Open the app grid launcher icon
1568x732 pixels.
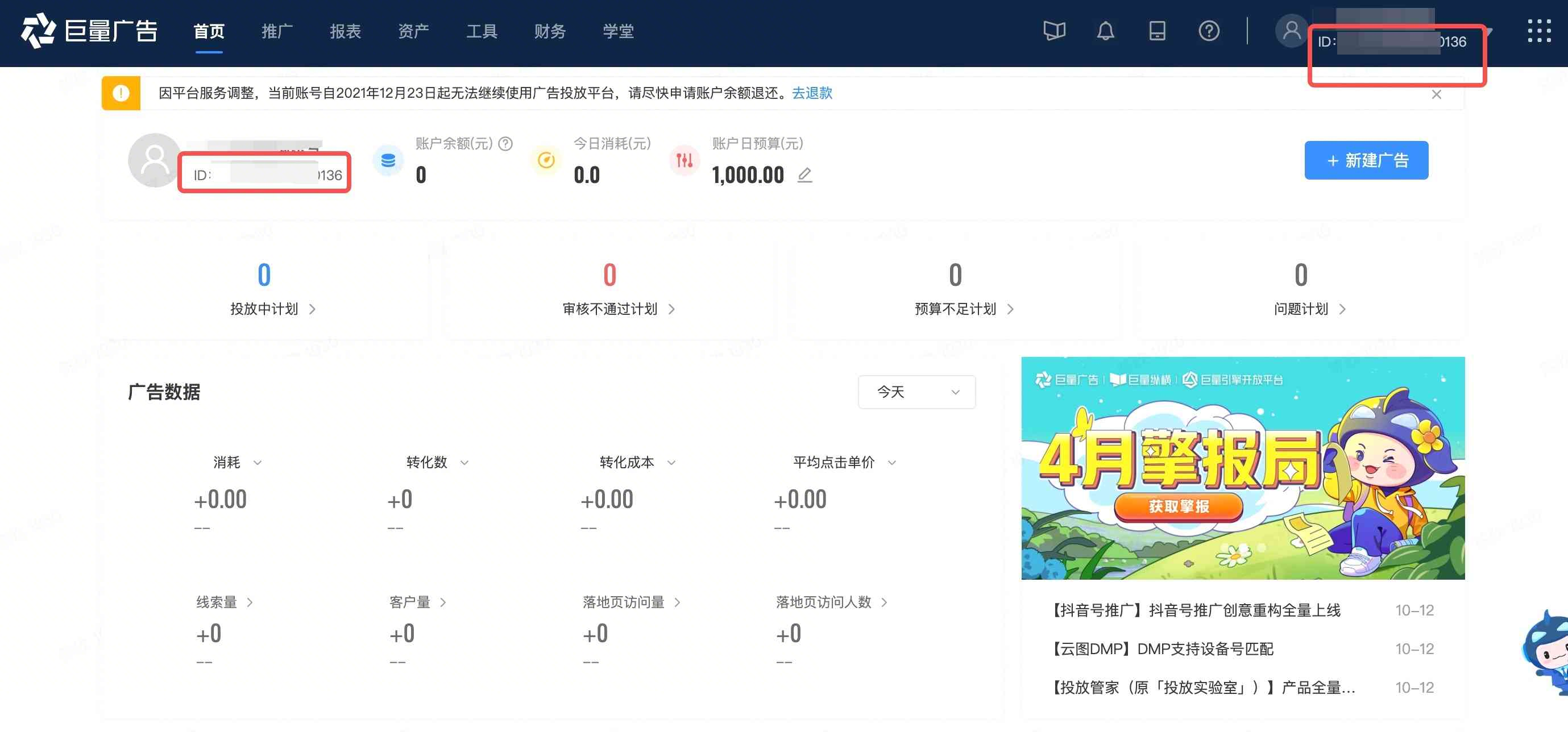click(x=1538, y=31)
